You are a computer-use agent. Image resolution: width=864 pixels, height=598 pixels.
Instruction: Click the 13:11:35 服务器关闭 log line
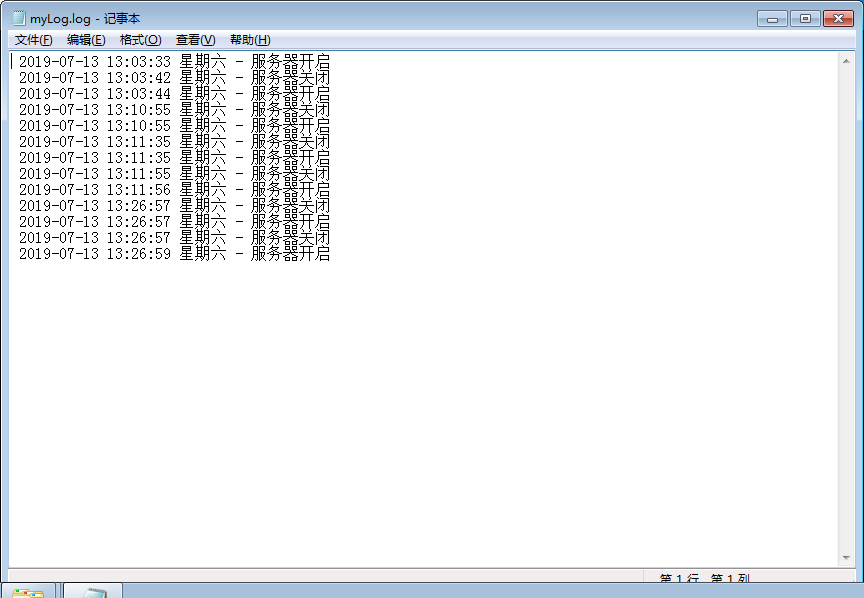[174, 141]
